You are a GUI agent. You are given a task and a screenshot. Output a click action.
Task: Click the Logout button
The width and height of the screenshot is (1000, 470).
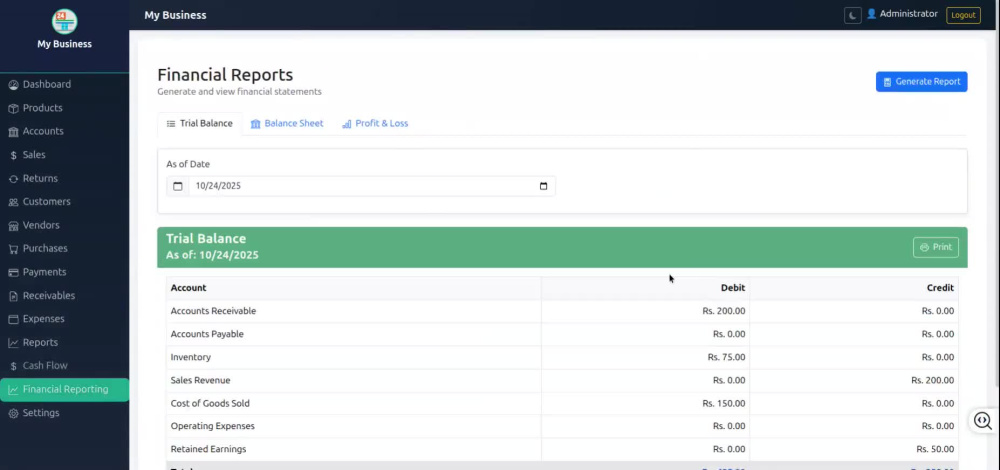963,15
